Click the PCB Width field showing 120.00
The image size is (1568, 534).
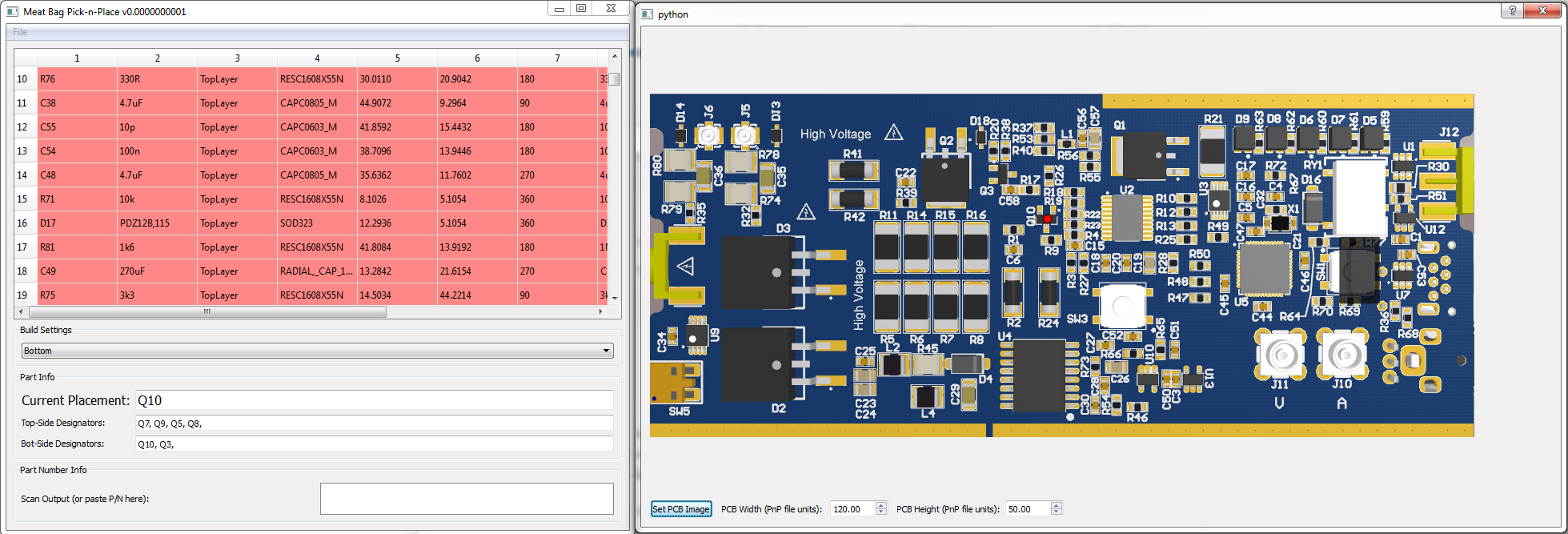click(853, 509)
